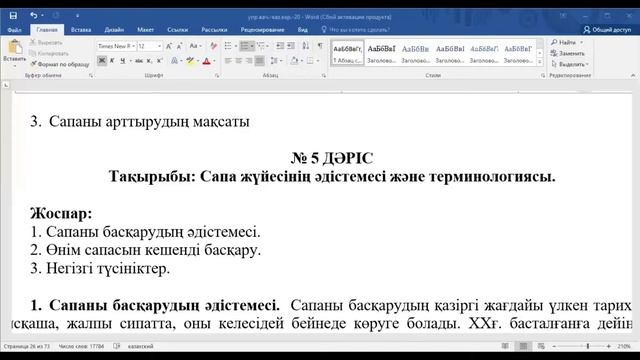Apply bulleted list
Viewport: 640px width, 360px height.
(228, 46)
